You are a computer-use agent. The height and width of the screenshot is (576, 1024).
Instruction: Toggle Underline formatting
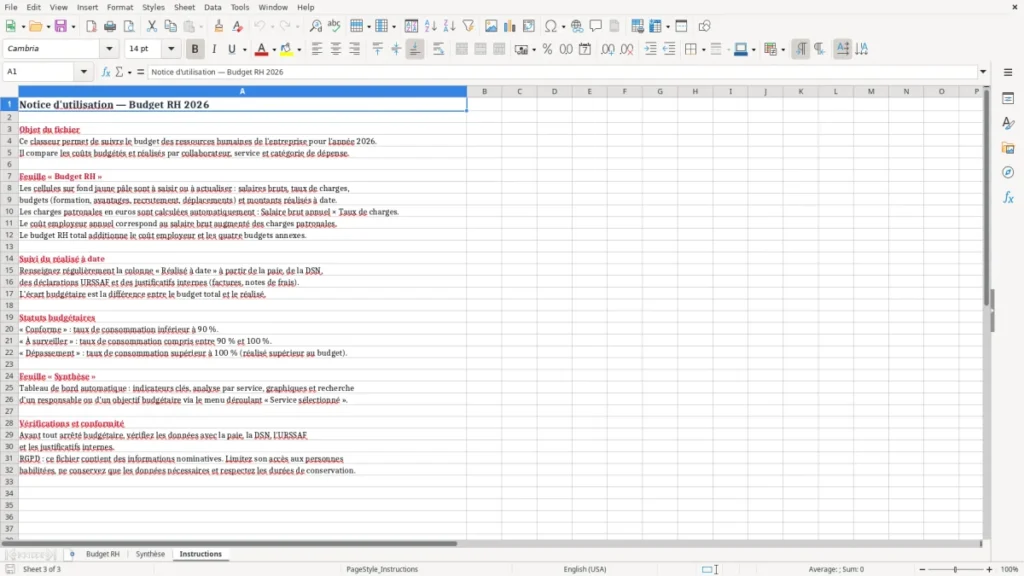coord(231,49)
